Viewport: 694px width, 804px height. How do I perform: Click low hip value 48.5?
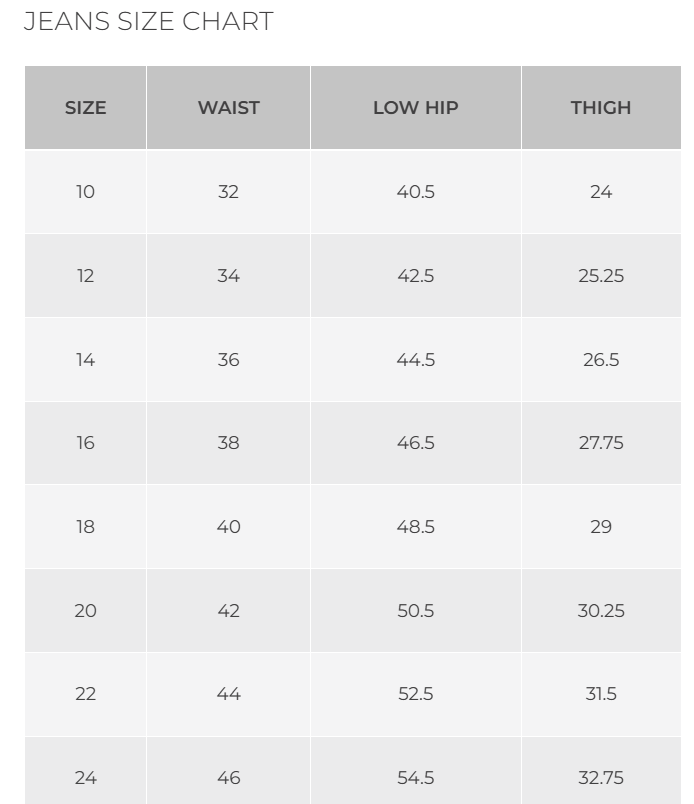(x=415, y=527)
